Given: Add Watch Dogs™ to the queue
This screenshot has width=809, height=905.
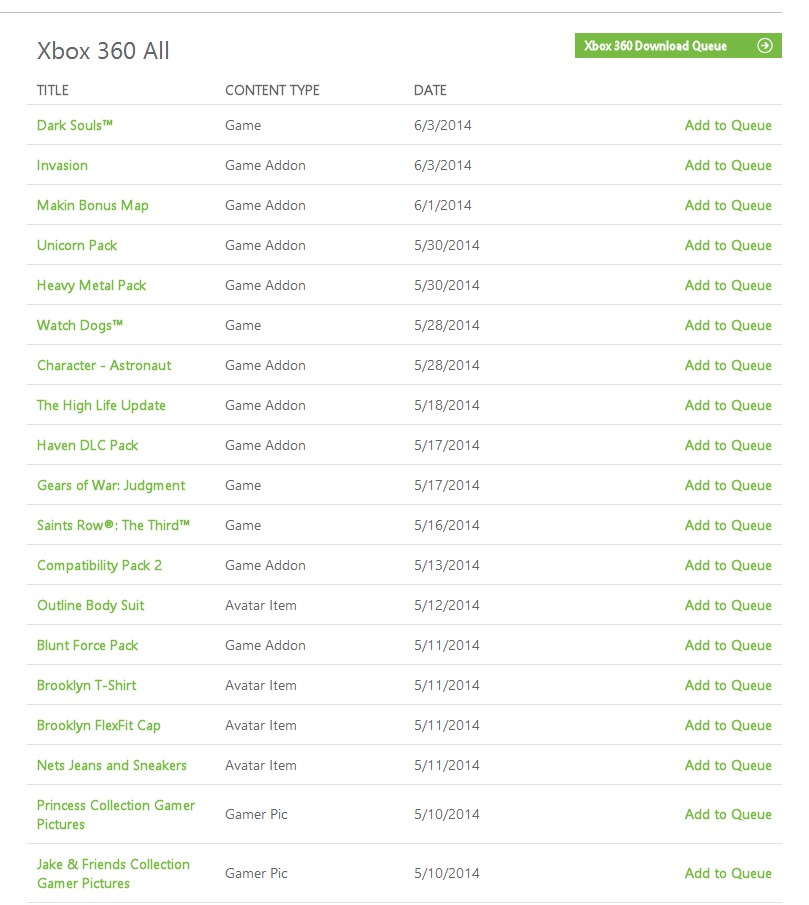Looking at the screenshot, I should pos(728,326).
